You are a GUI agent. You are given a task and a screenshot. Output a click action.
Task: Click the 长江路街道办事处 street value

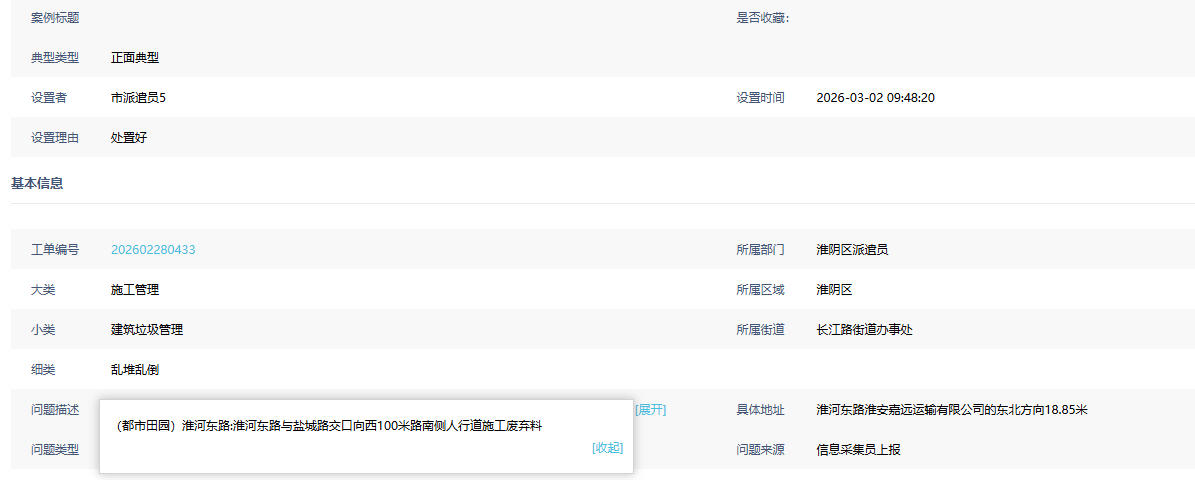[x=864, y=330]
